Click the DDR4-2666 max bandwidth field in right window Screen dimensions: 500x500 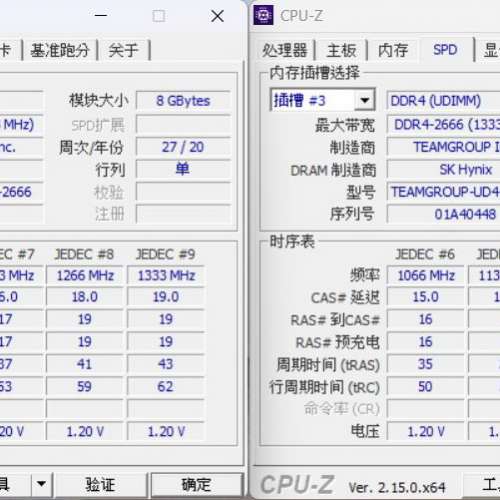[443, 125]
